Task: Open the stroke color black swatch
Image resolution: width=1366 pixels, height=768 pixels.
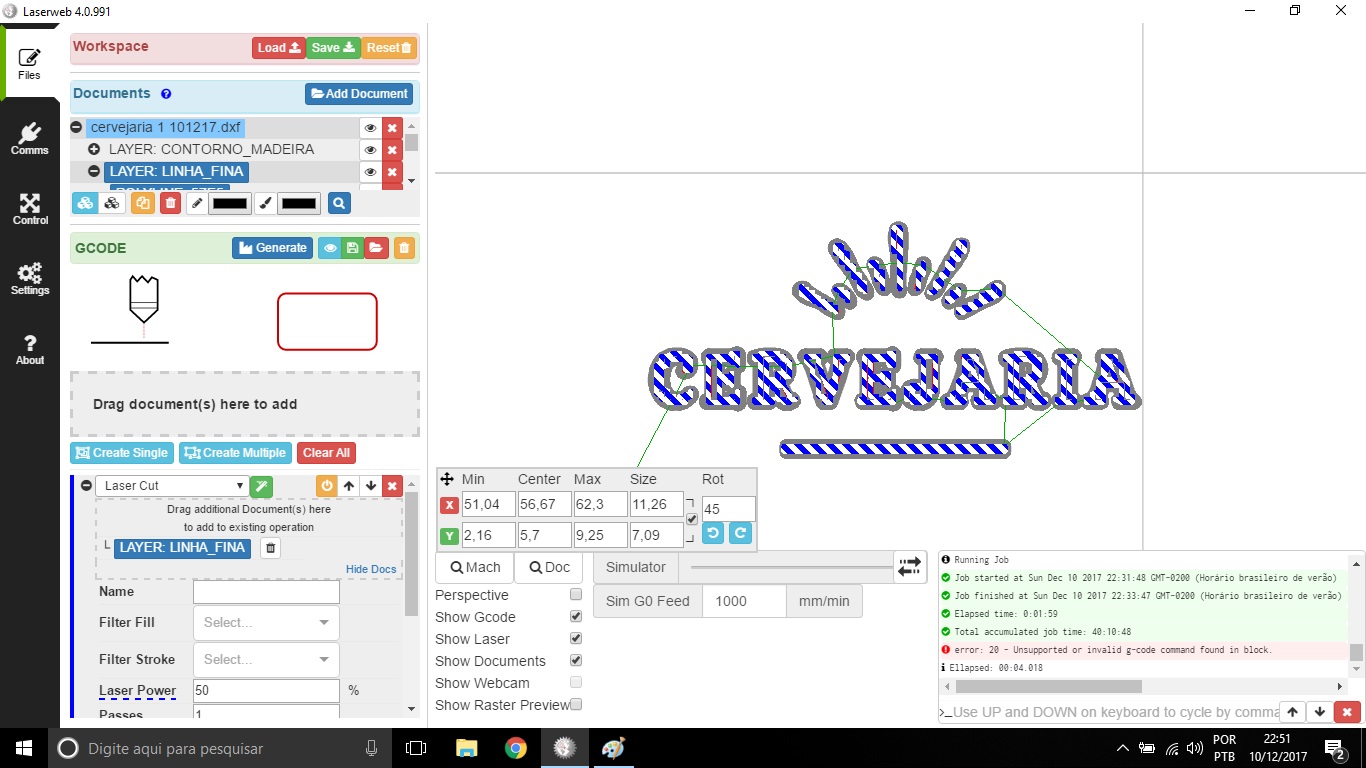Action: [230, 203]
